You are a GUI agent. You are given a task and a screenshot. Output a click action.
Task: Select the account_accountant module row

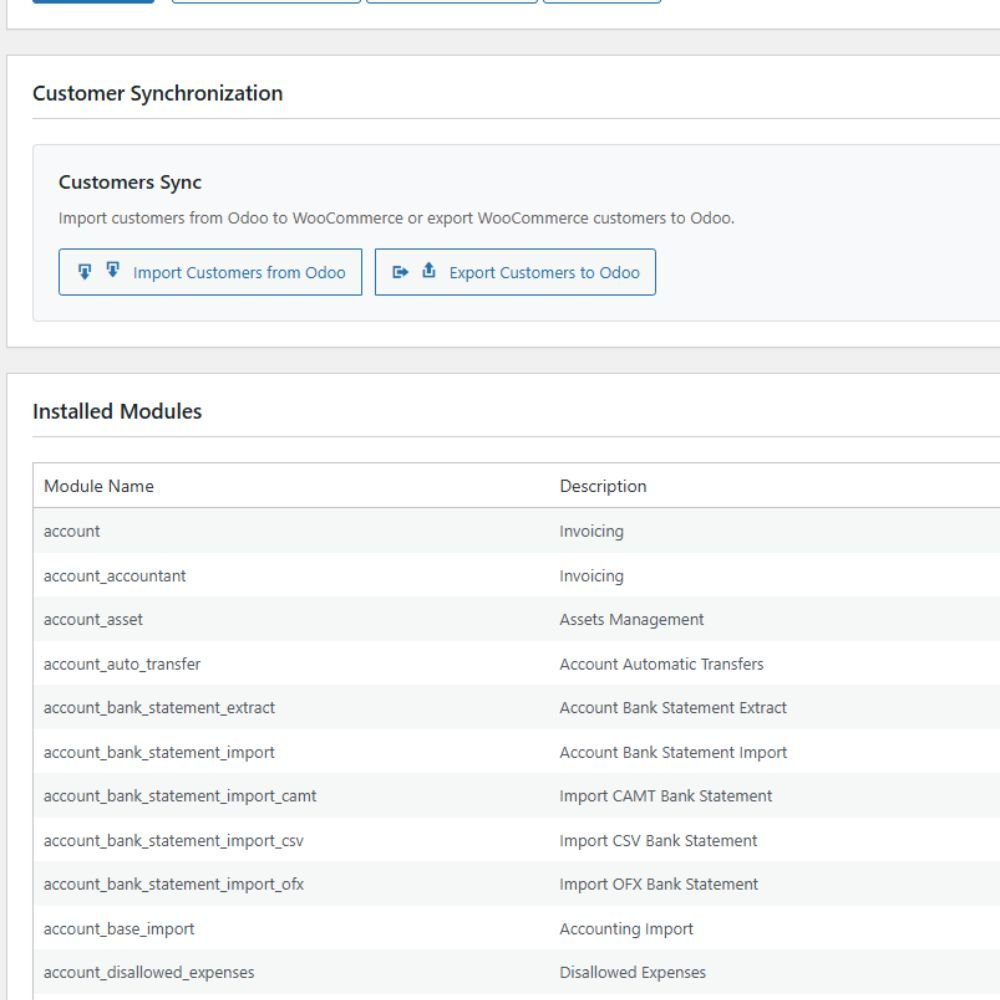[115, 576]
